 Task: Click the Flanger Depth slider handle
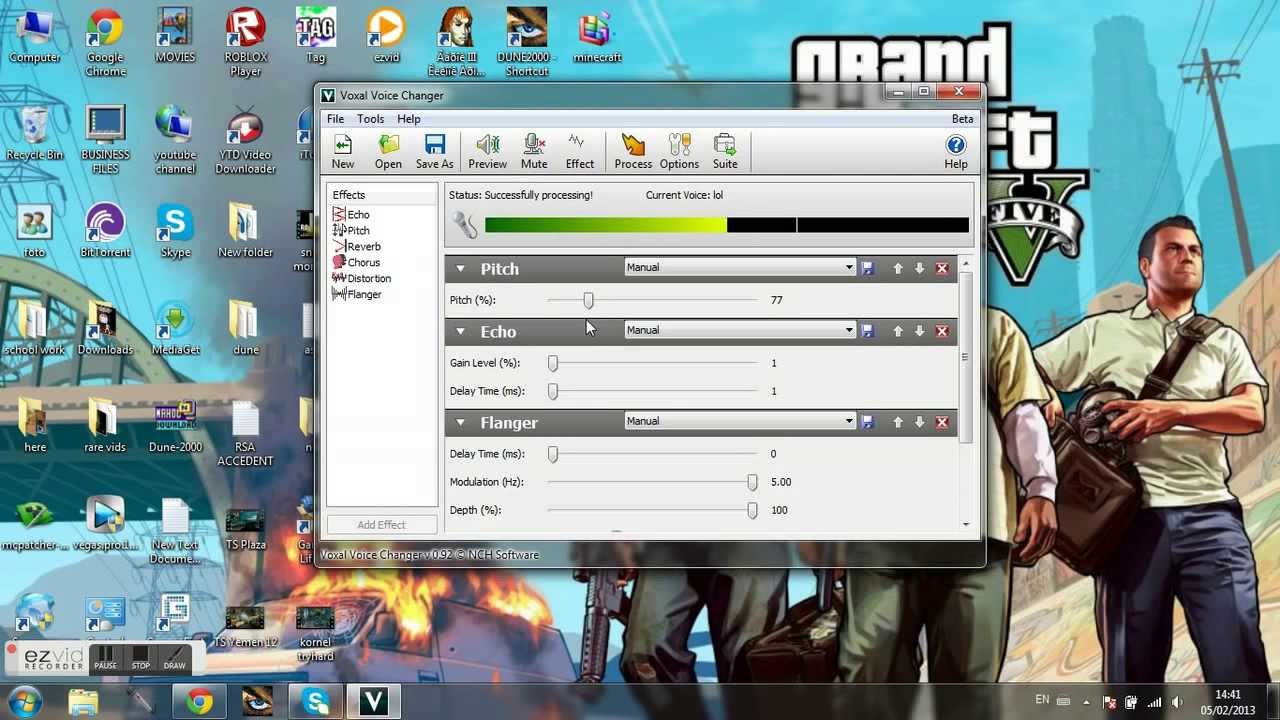pyautogui.click(x=752, y=510)
